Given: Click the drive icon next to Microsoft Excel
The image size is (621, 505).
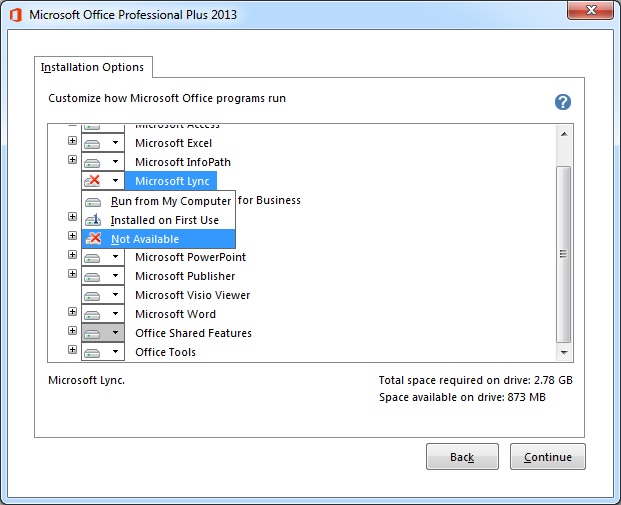Looking at the screenshot, I should tap(93, 143).
